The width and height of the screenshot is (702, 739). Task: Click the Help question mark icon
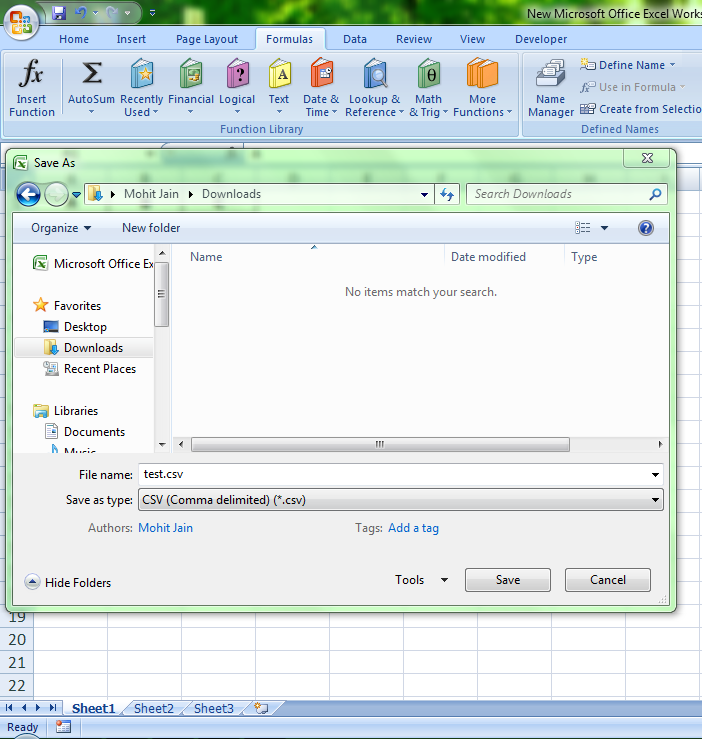[x=646, y=228]
